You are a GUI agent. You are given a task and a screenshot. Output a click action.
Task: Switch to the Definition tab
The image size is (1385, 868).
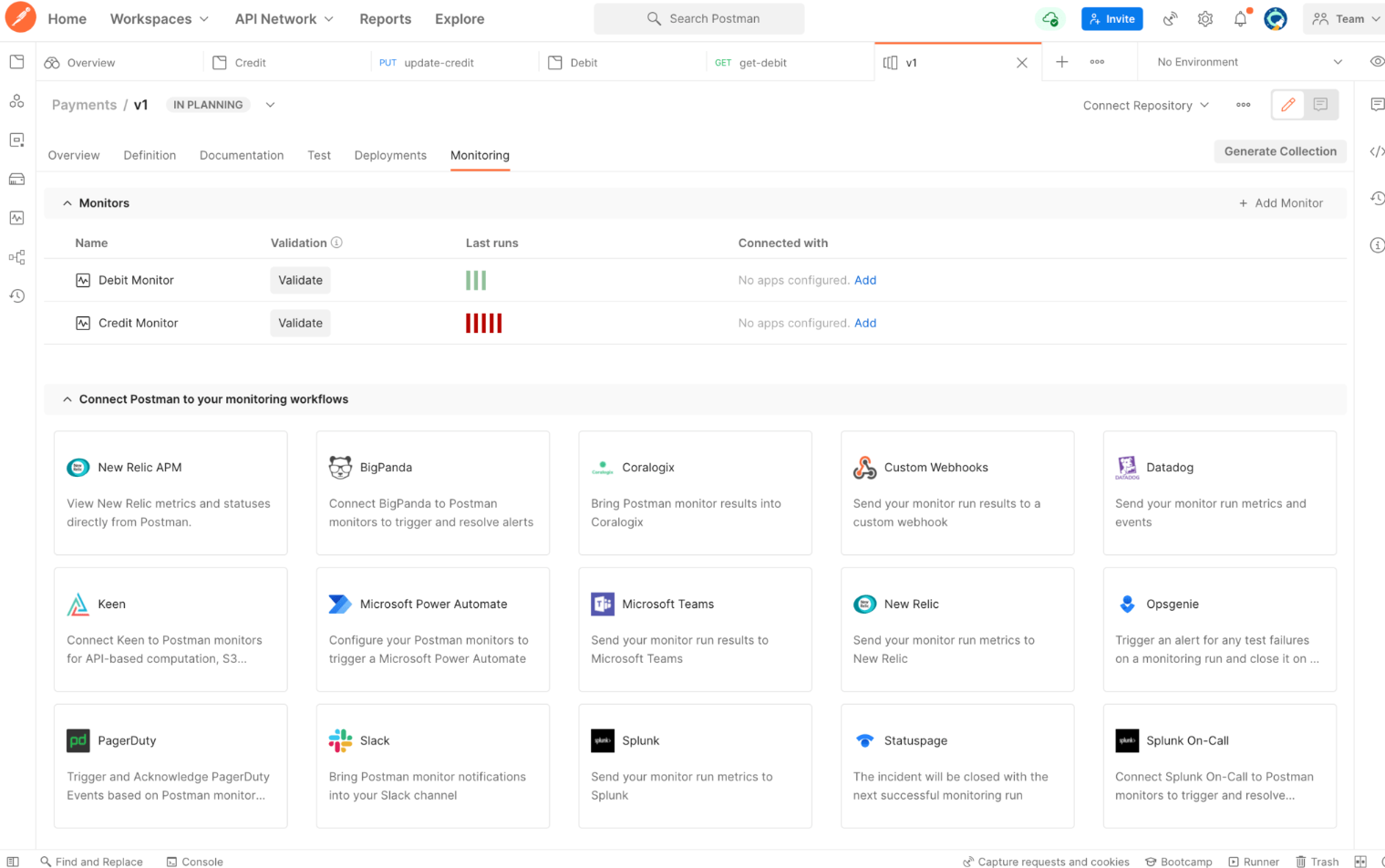tap(150, 155)
